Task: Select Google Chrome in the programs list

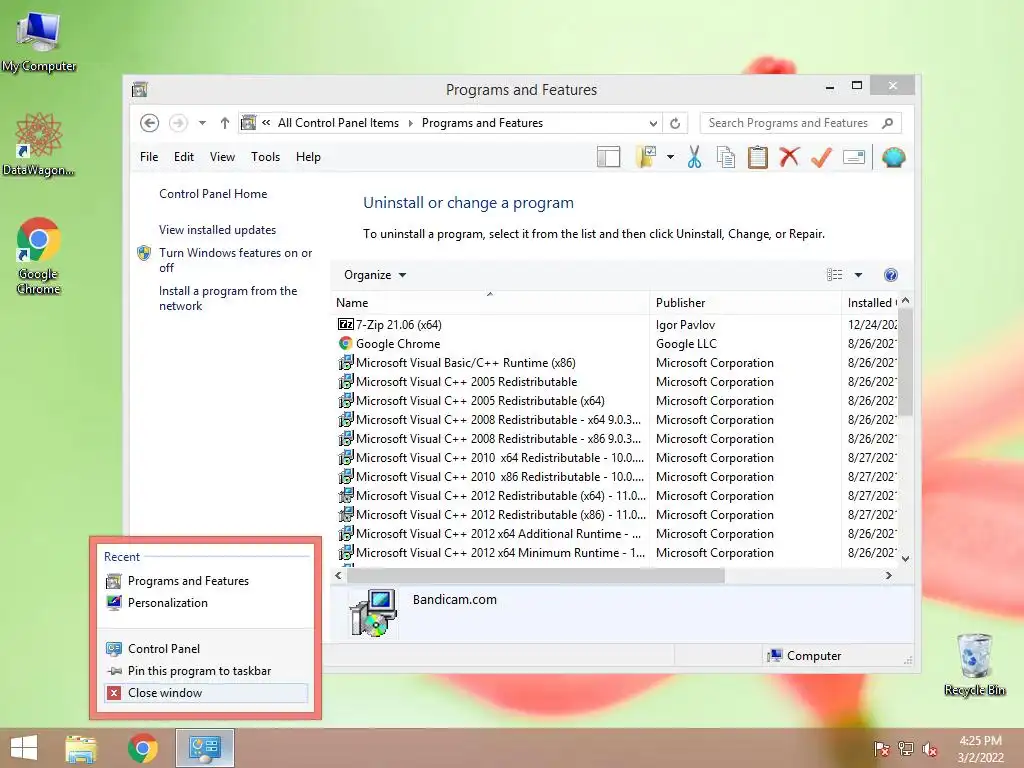Action: [x=398, y=344]
